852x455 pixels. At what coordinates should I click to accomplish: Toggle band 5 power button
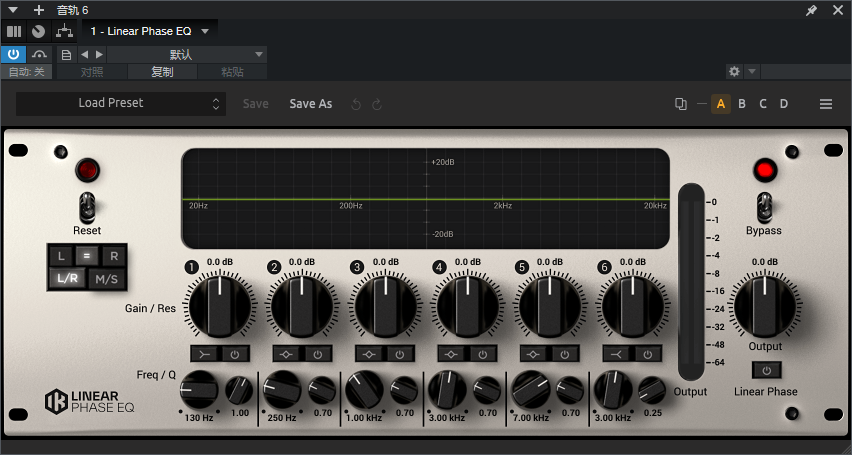(x=565, y=354)
